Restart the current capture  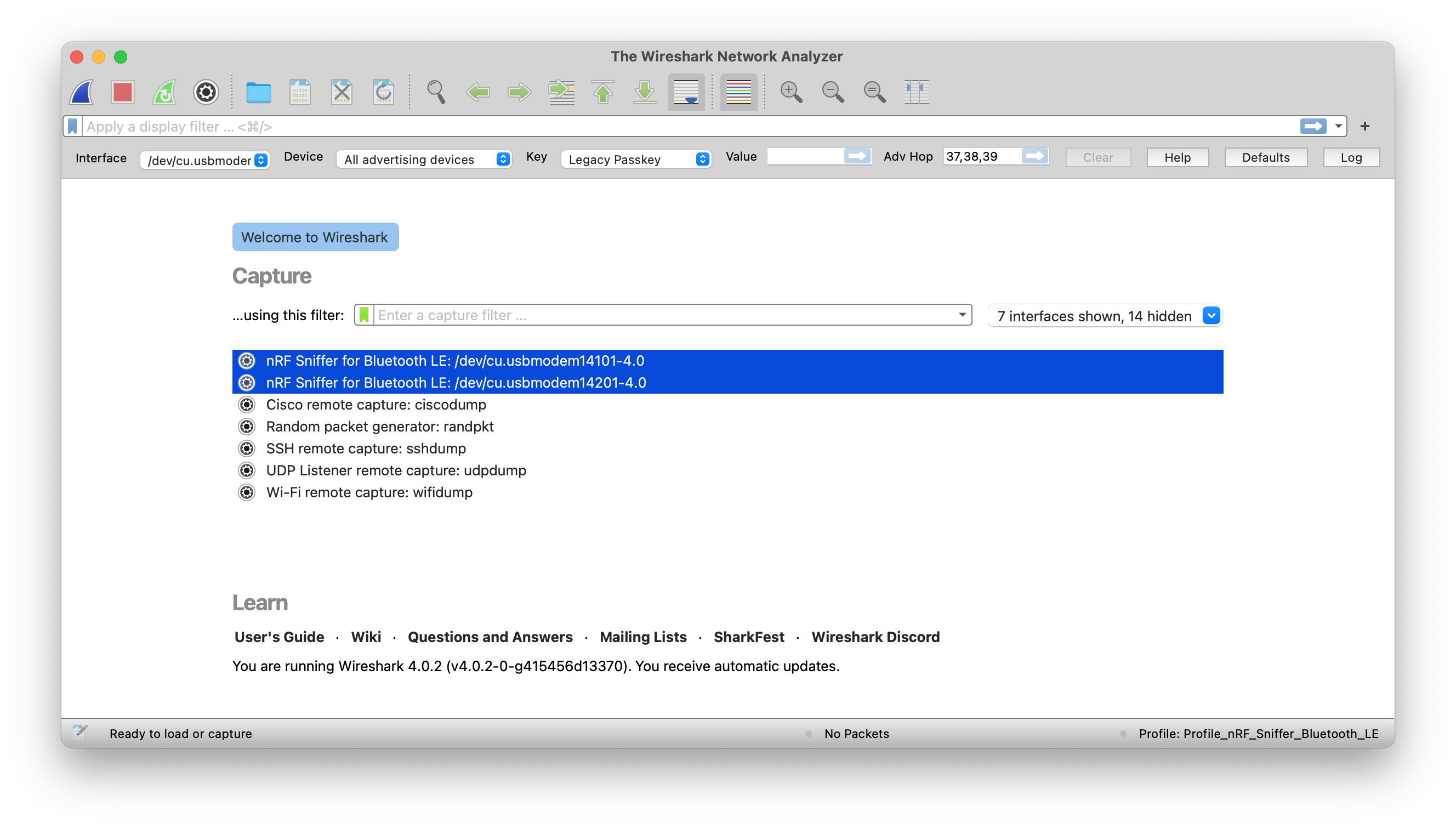(x=164, y=92)
